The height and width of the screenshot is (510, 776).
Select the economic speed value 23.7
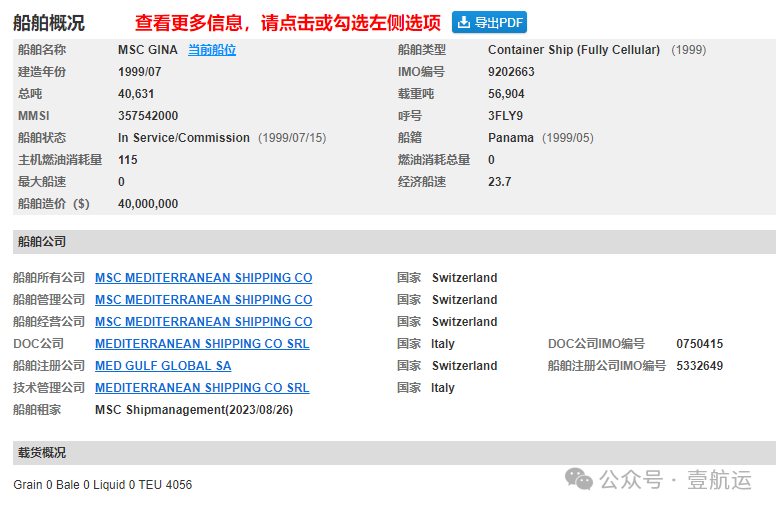coord(499,182)
